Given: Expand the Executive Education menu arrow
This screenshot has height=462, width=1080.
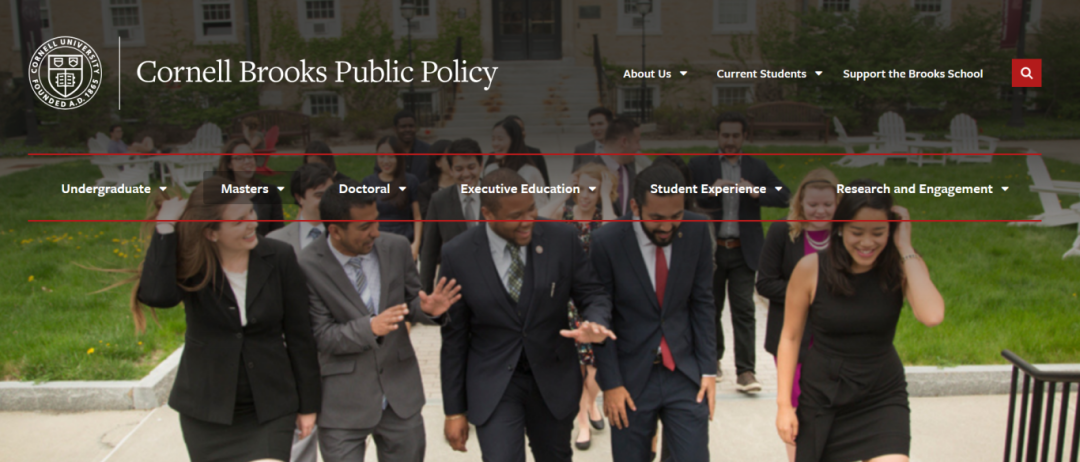Looking at the screenshot, I should point(592,189).
